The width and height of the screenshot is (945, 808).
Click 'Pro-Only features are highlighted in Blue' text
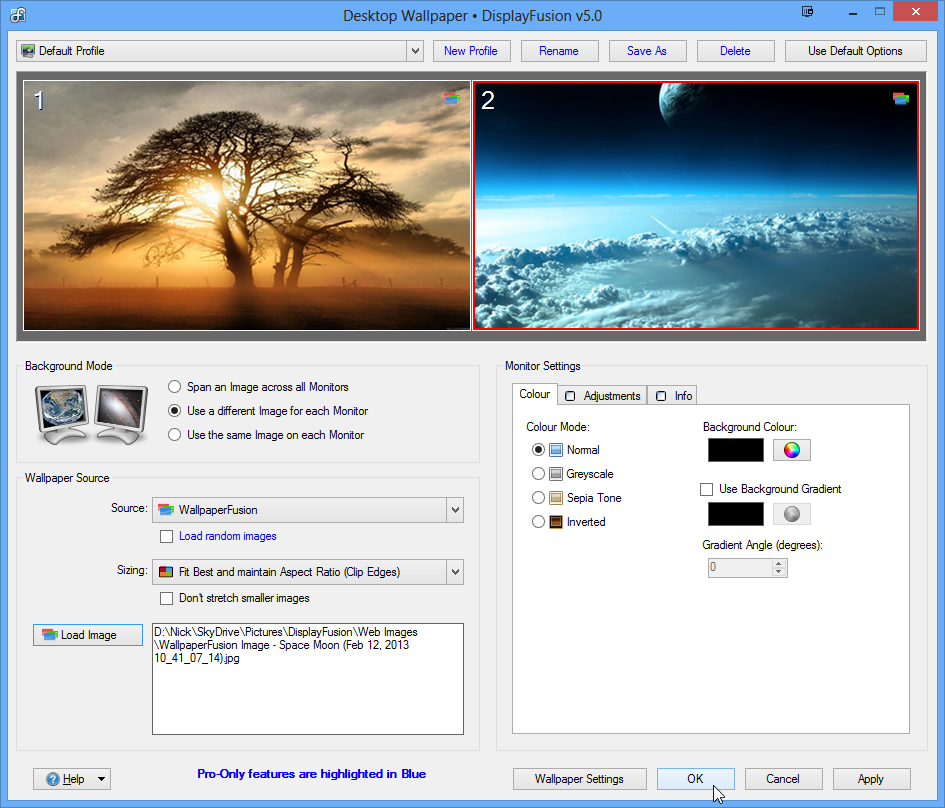312,774
